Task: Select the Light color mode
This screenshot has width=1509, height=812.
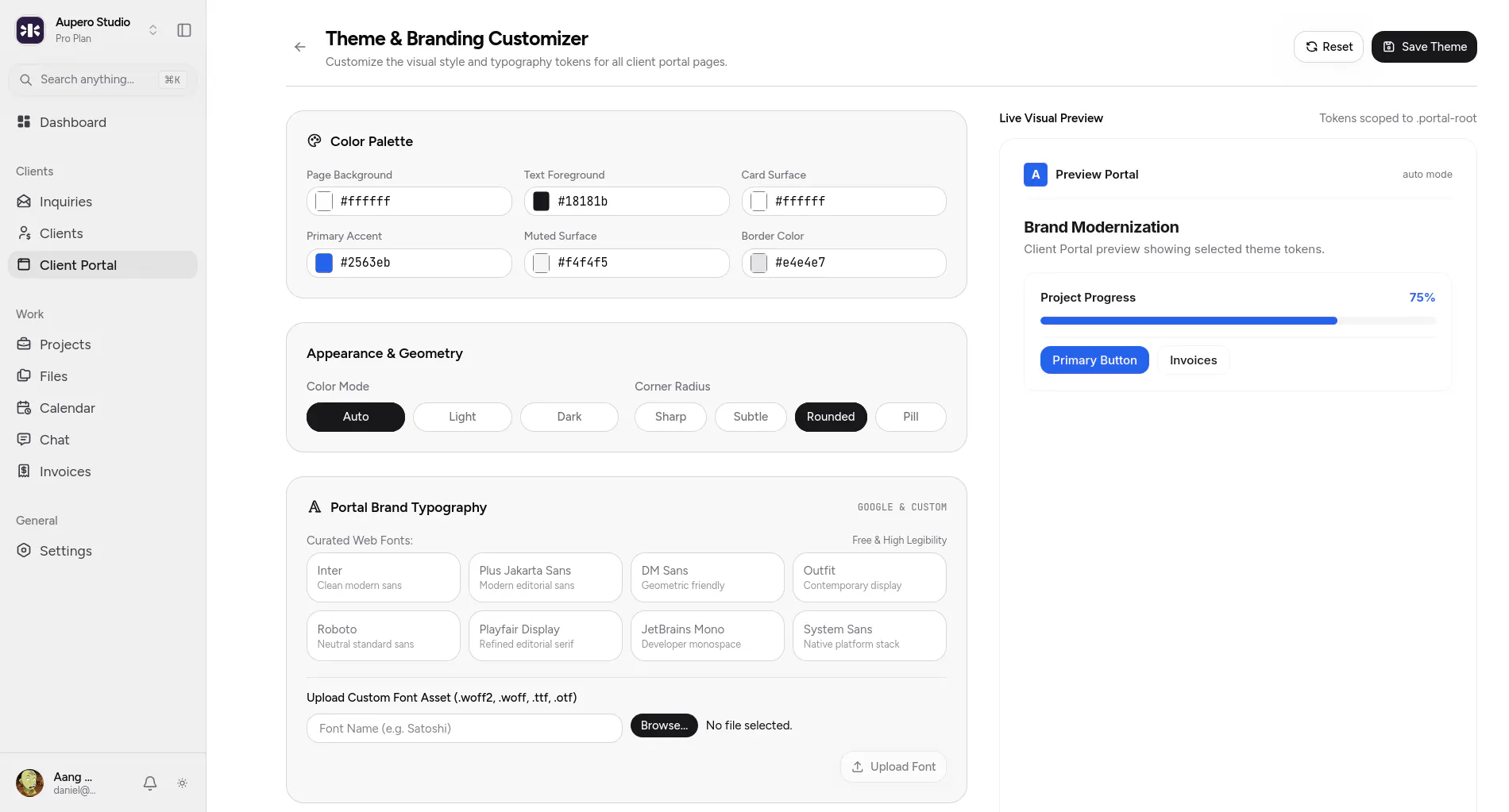Action: click(x=462, y=417)
